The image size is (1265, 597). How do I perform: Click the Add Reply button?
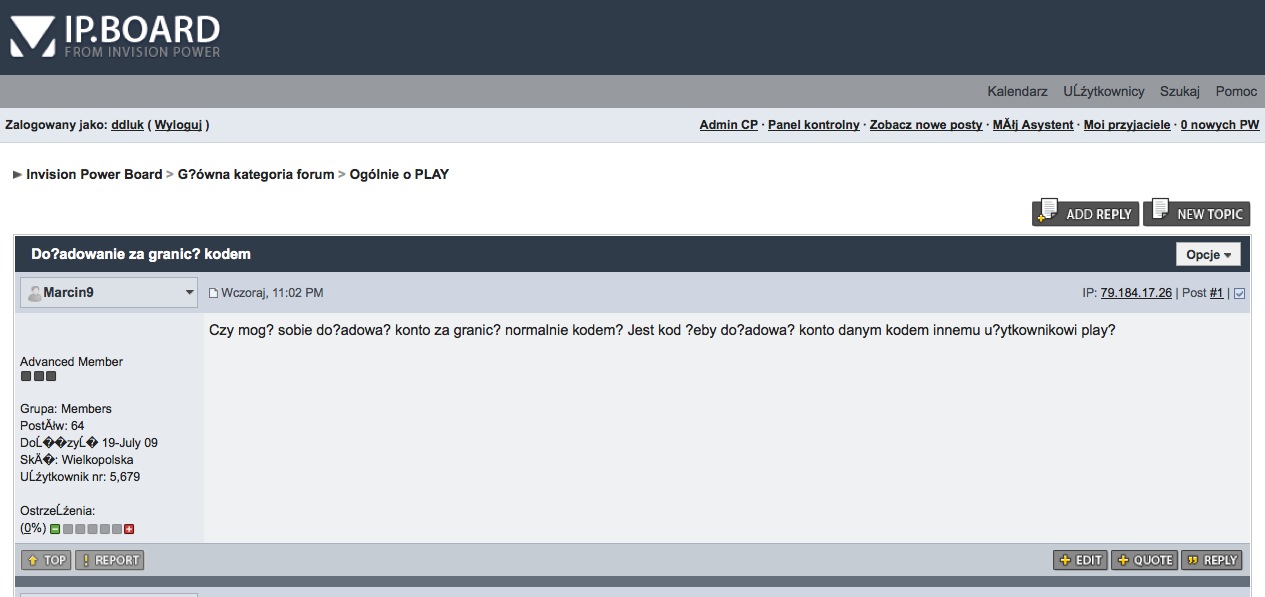pos(1085,213)
